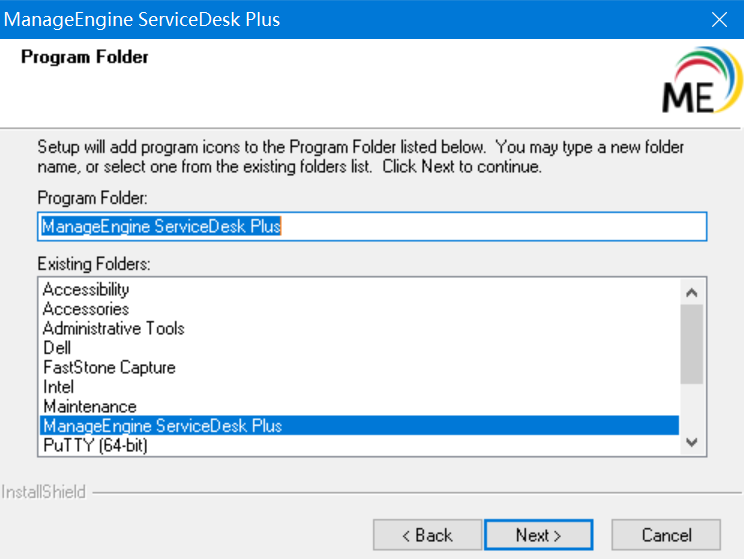Cancel the installation setup
744x559 pixels.
(666, 535)
